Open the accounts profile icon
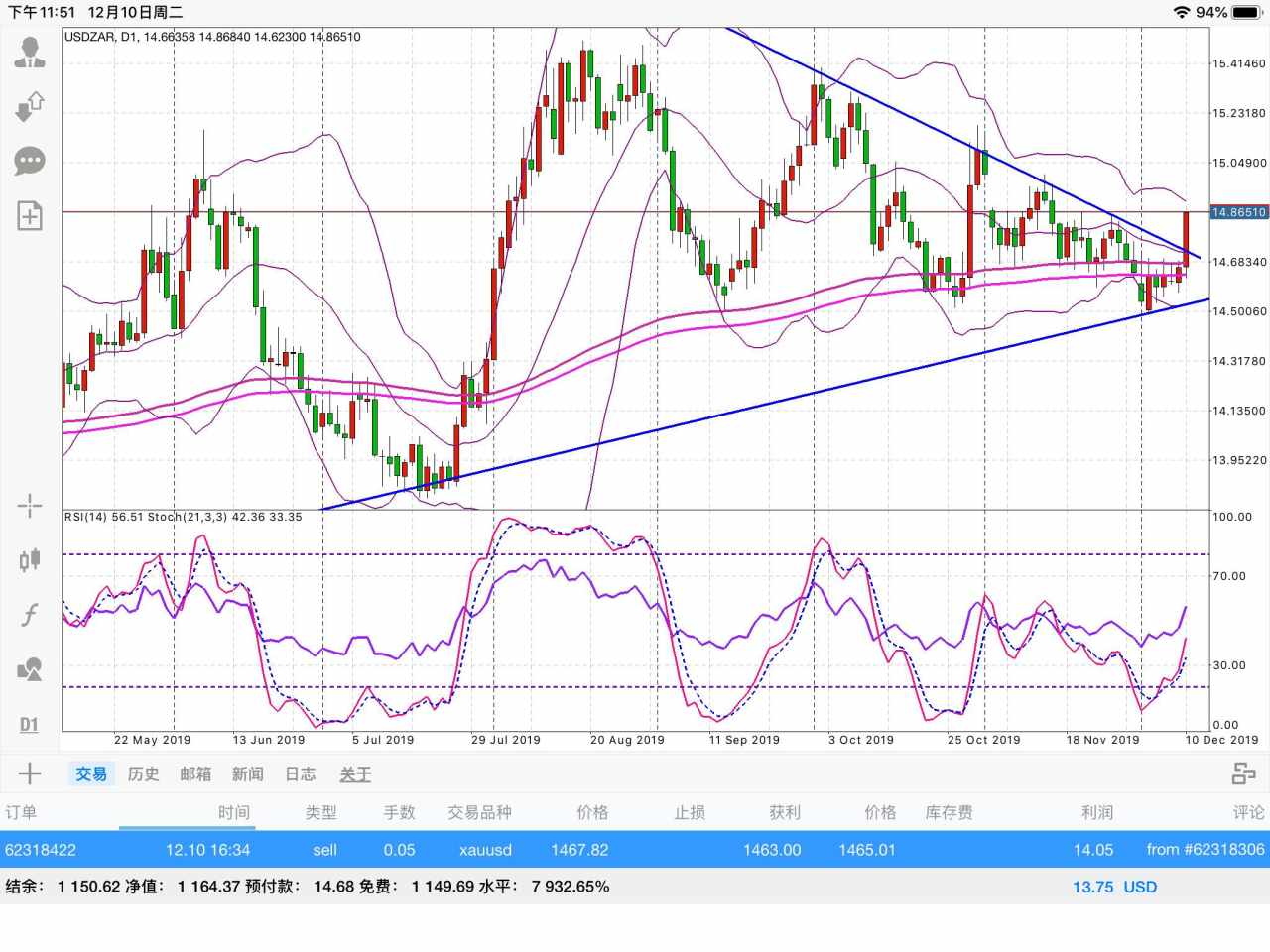1270x952 pixels. [x=30, y=52]
